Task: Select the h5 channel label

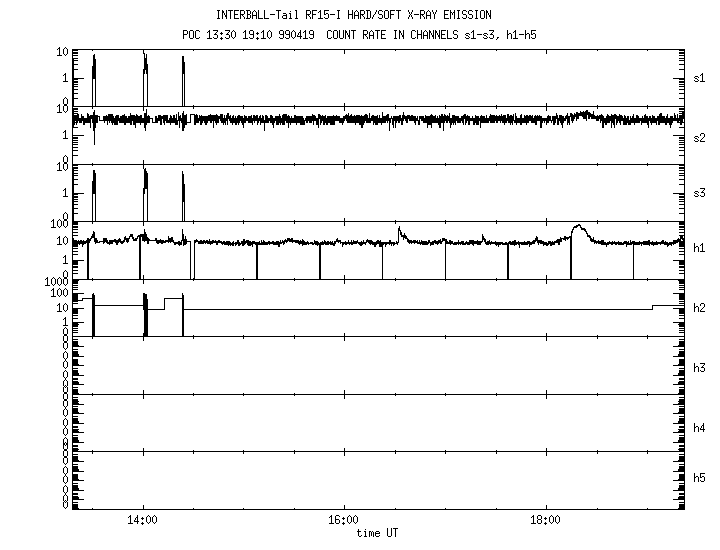Action: pos(700,478)
